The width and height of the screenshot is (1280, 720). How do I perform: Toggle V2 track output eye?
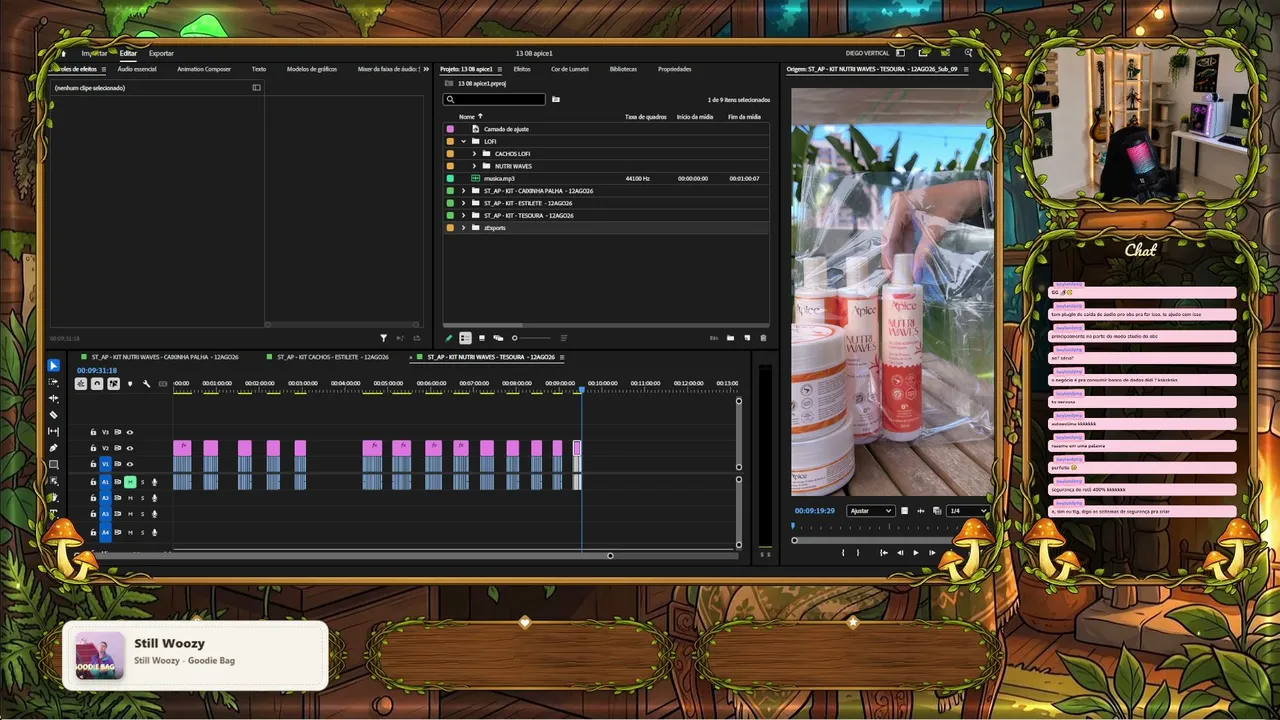129,448
